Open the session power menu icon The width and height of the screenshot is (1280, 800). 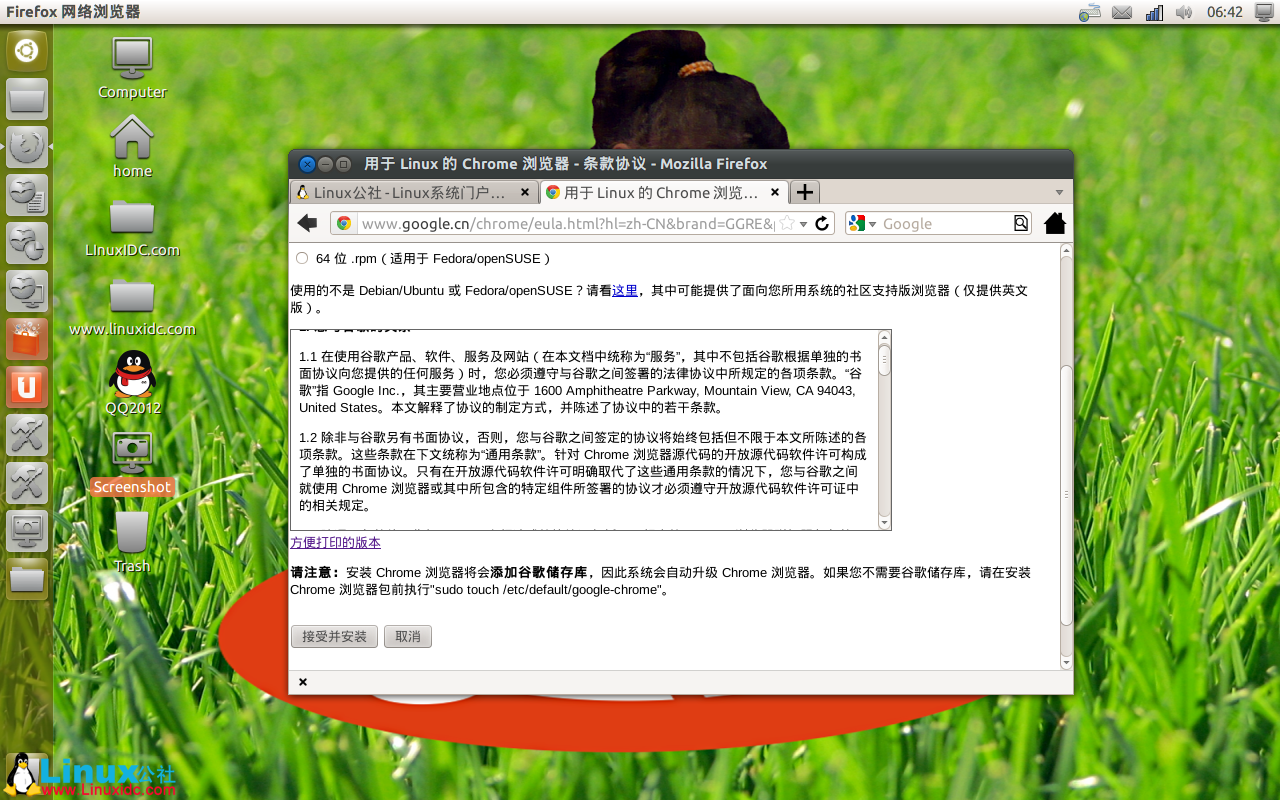pyautogui.click(x=1264, y=12)
